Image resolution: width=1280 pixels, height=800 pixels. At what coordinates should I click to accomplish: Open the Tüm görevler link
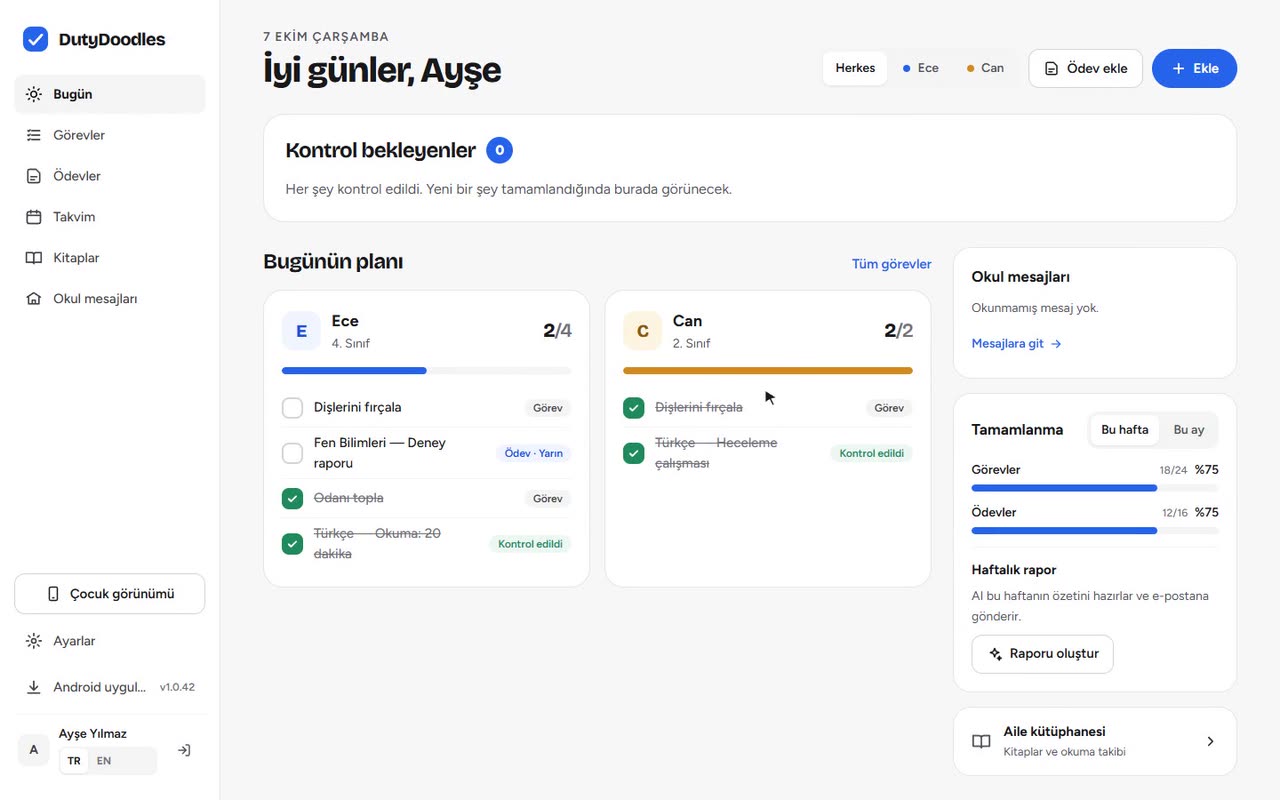[891, 264]
